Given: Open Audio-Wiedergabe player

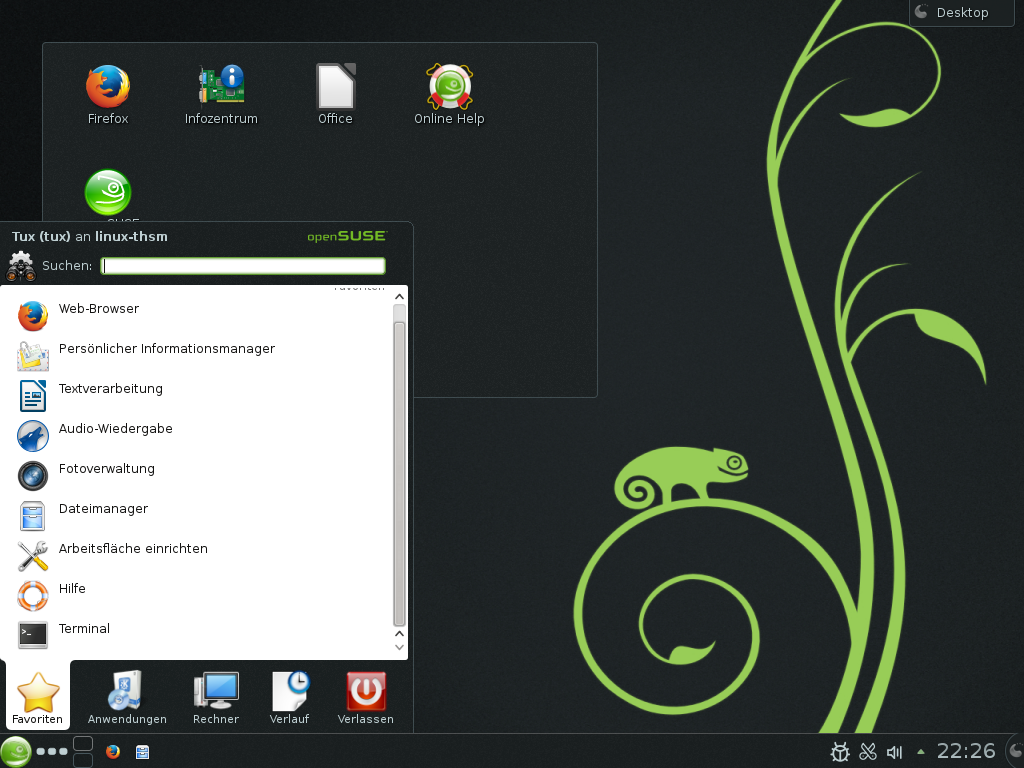Looking at the screenshot, I should coord(115,429).
